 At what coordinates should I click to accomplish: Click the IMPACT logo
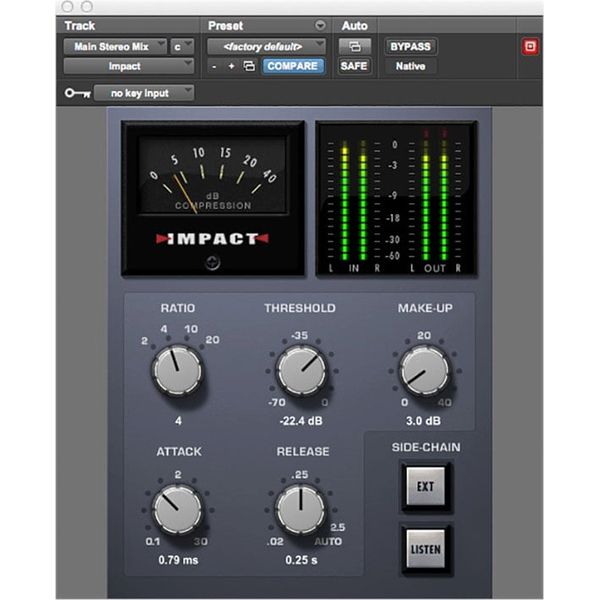pyautogui.click(x=212, y=239)
